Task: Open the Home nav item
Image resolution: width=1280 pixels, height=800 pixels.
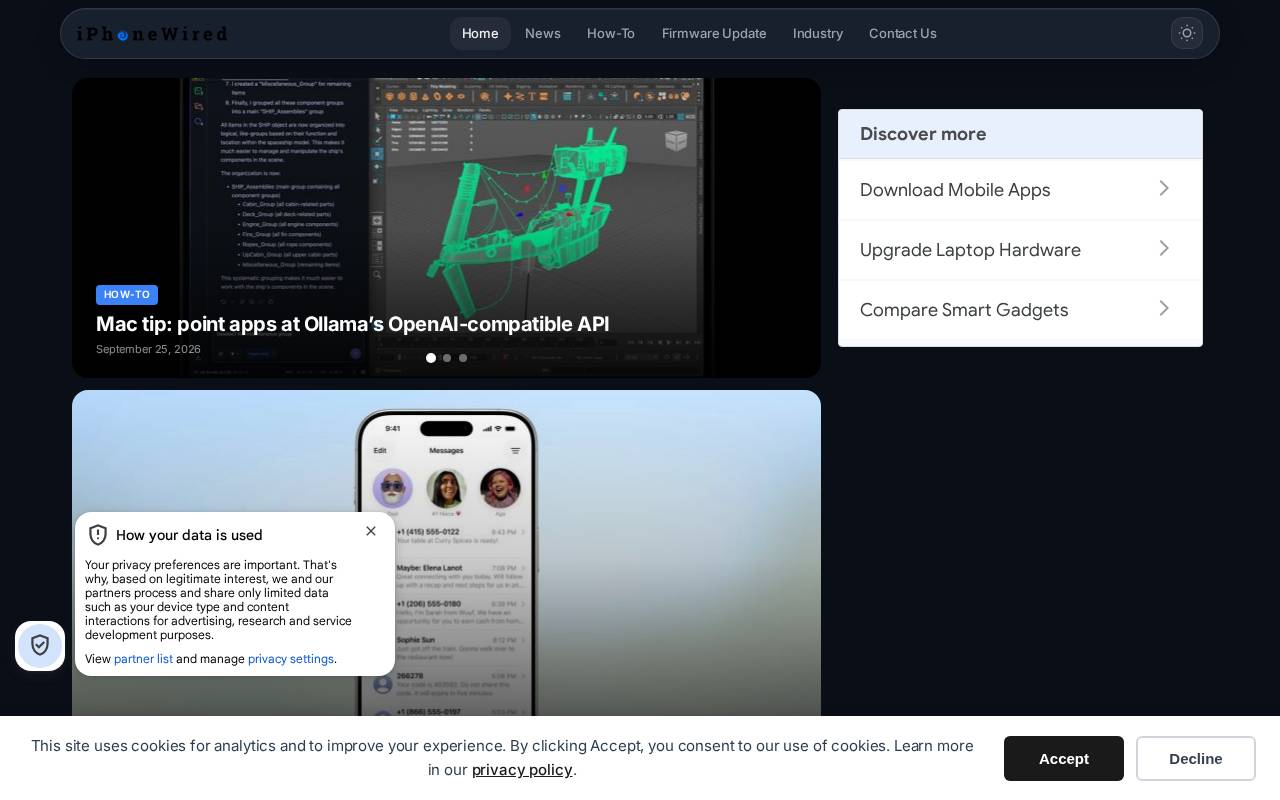Action: (480, 33)
